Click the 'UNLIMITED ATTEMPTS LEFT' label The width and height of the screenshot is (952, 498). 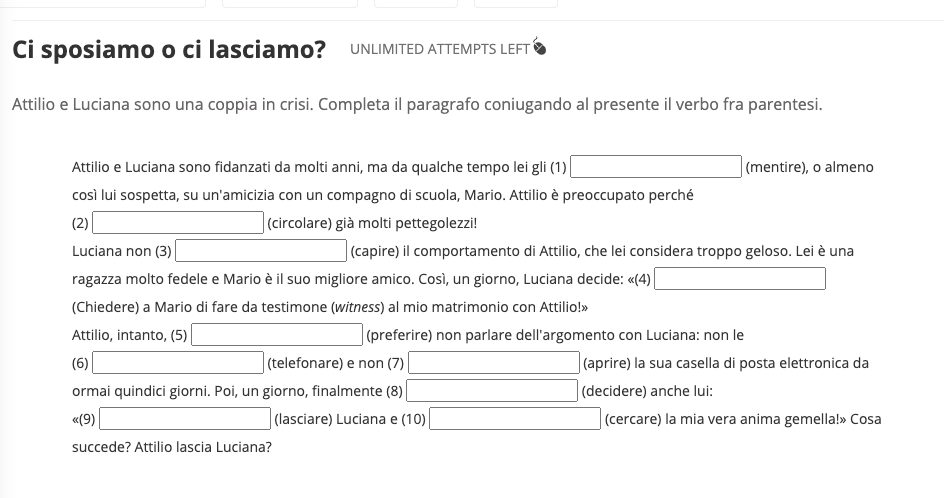click(440, 49)
